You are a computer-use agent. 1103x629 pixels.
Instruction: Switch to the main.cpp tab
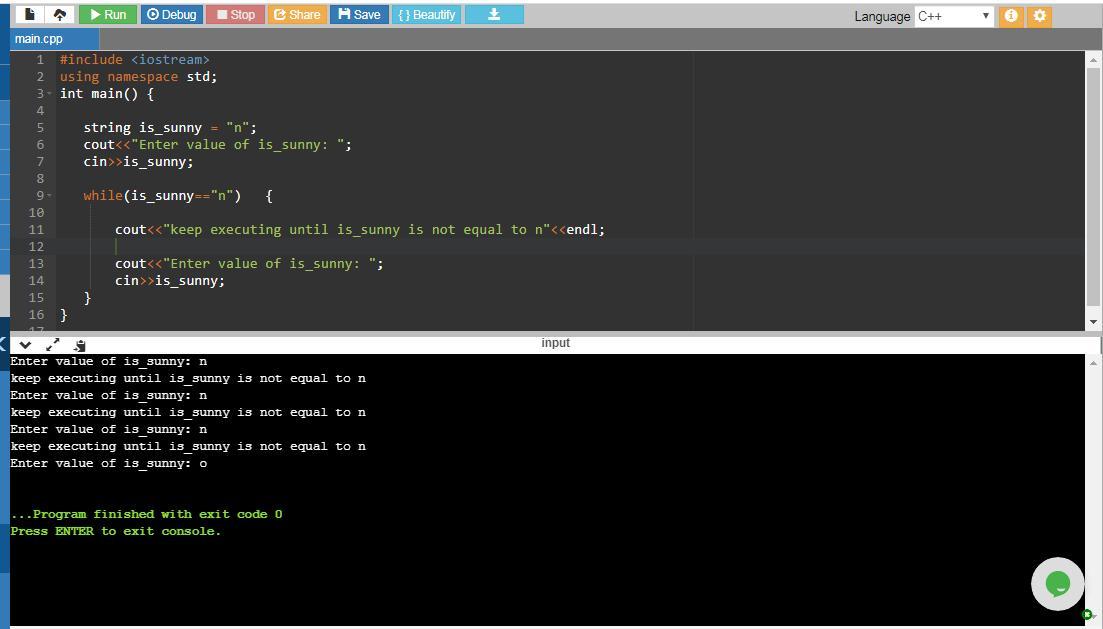click(39, 39)
